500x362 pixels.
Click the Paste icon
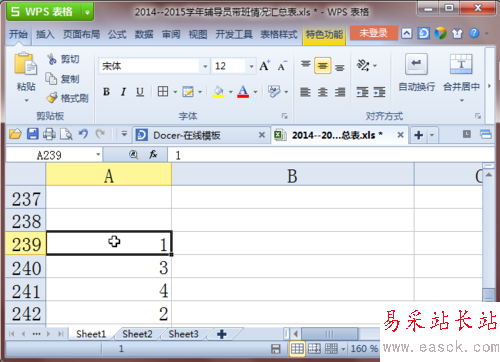pos(25,63)
